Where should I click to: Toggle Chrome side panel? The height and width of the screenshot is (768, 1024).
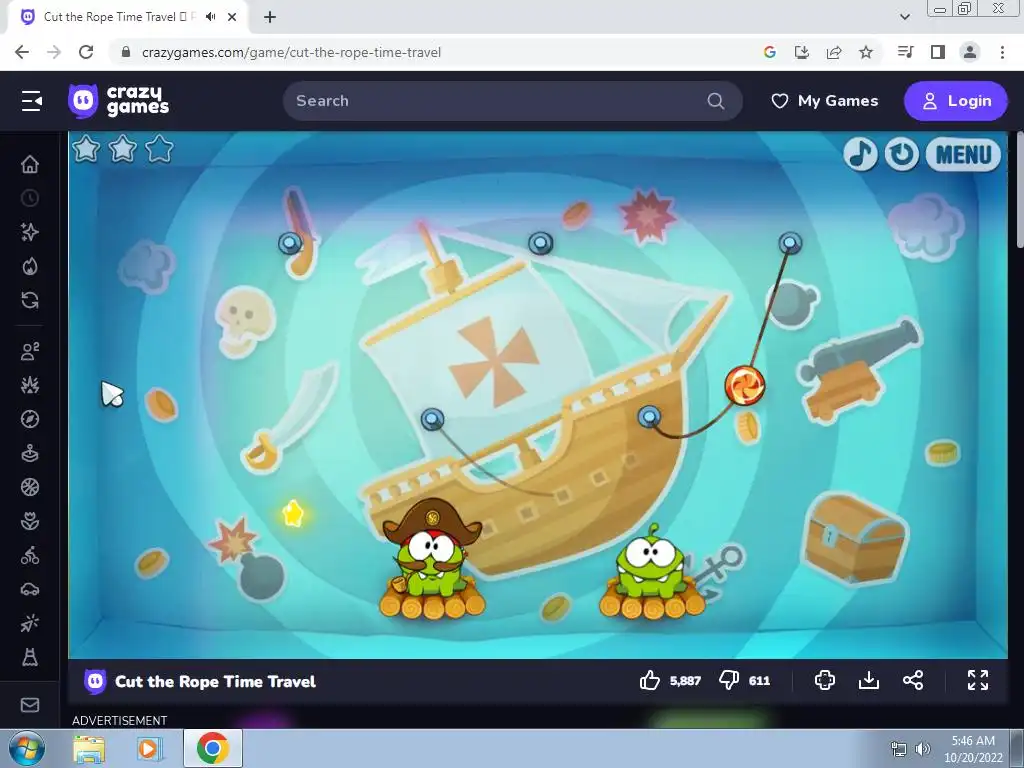(x=938, y=52)
